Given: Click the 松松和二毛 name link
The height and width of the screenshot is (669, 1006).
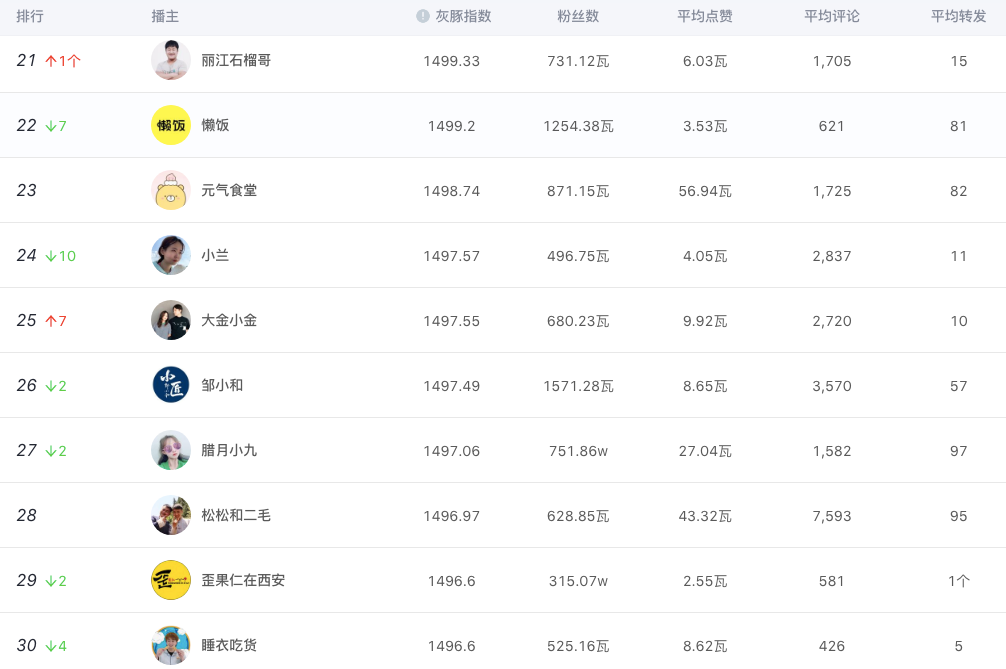Looking at the screenshot, I should (x=236, y=515).
